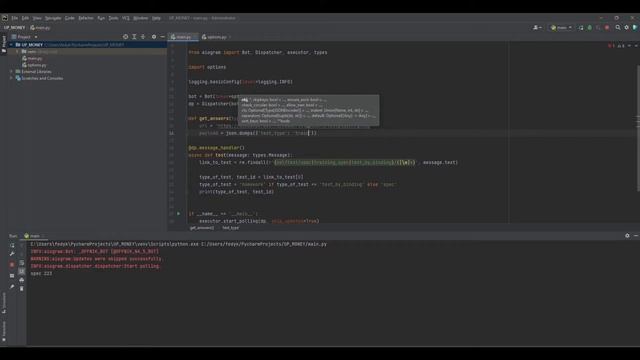Click the pin tab icon in Run panel

click(x=12, y=287)
